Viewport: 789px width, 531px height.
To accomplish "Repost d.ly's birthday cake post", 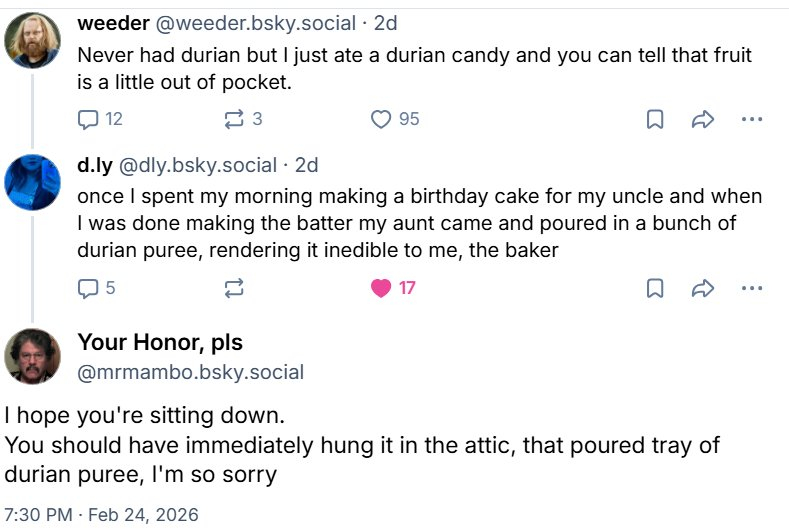I will pyautogui.click(x=234, y=288).
